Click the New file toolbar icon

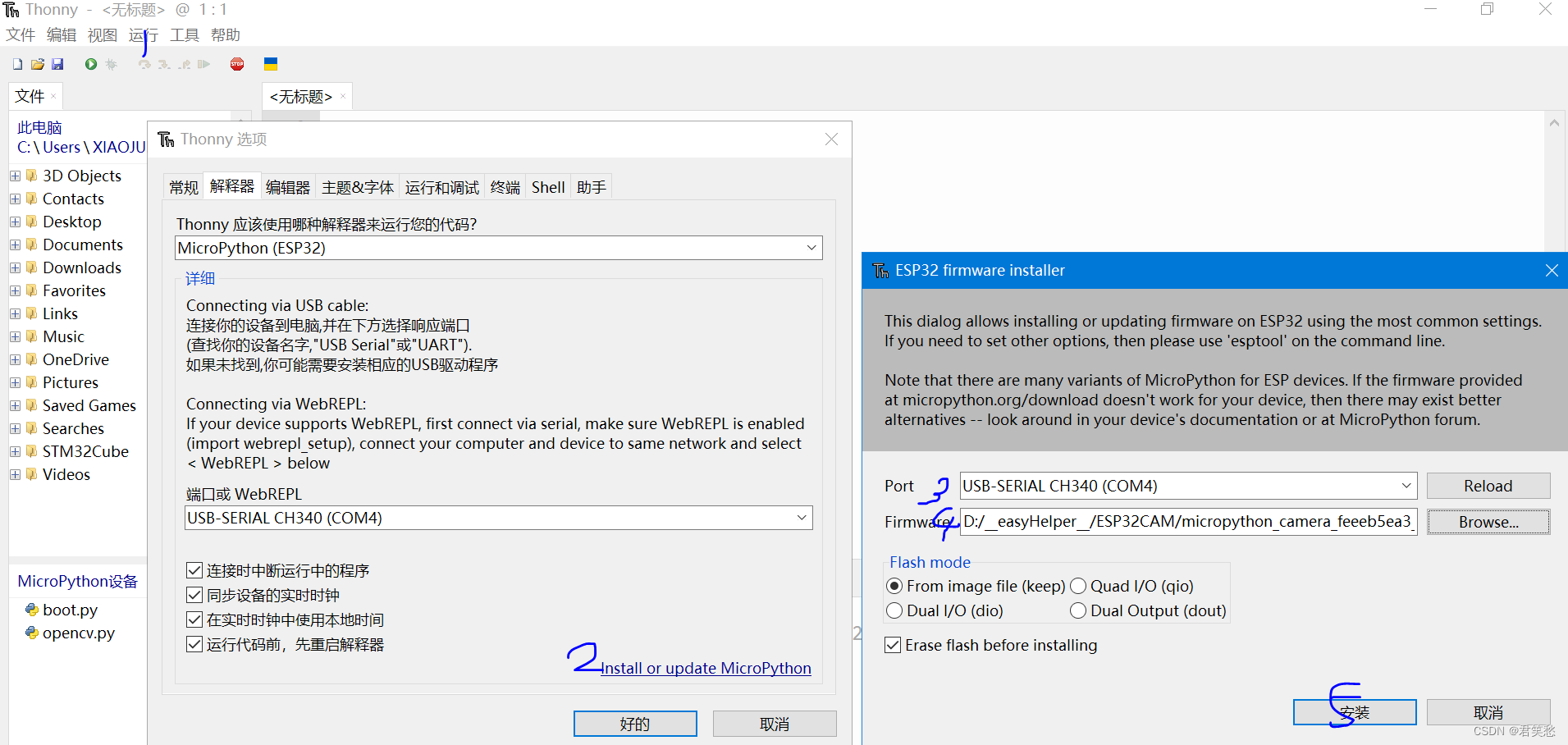[17, 64]
